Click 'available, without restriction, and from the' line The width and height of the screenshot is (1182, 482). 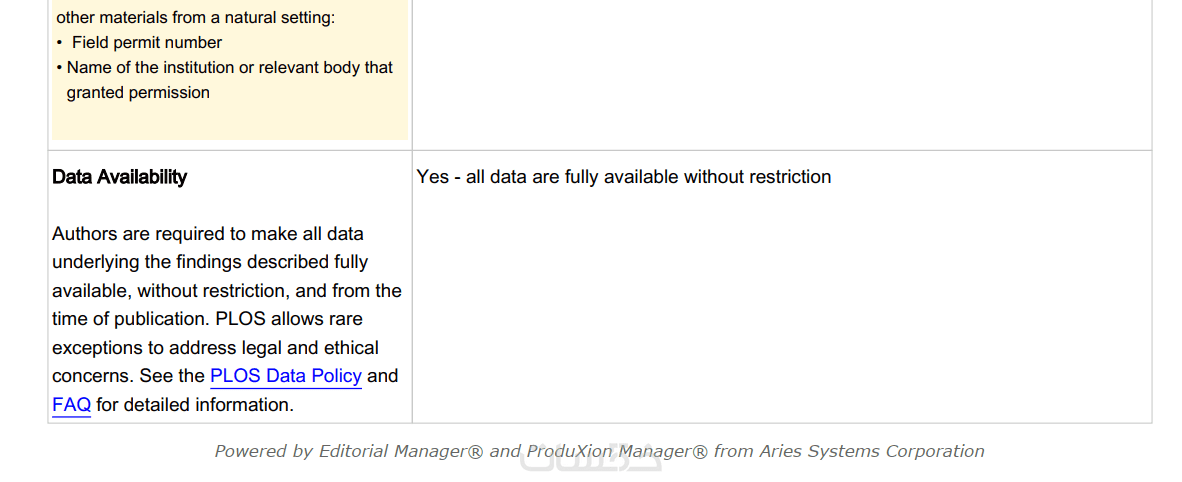227,291
